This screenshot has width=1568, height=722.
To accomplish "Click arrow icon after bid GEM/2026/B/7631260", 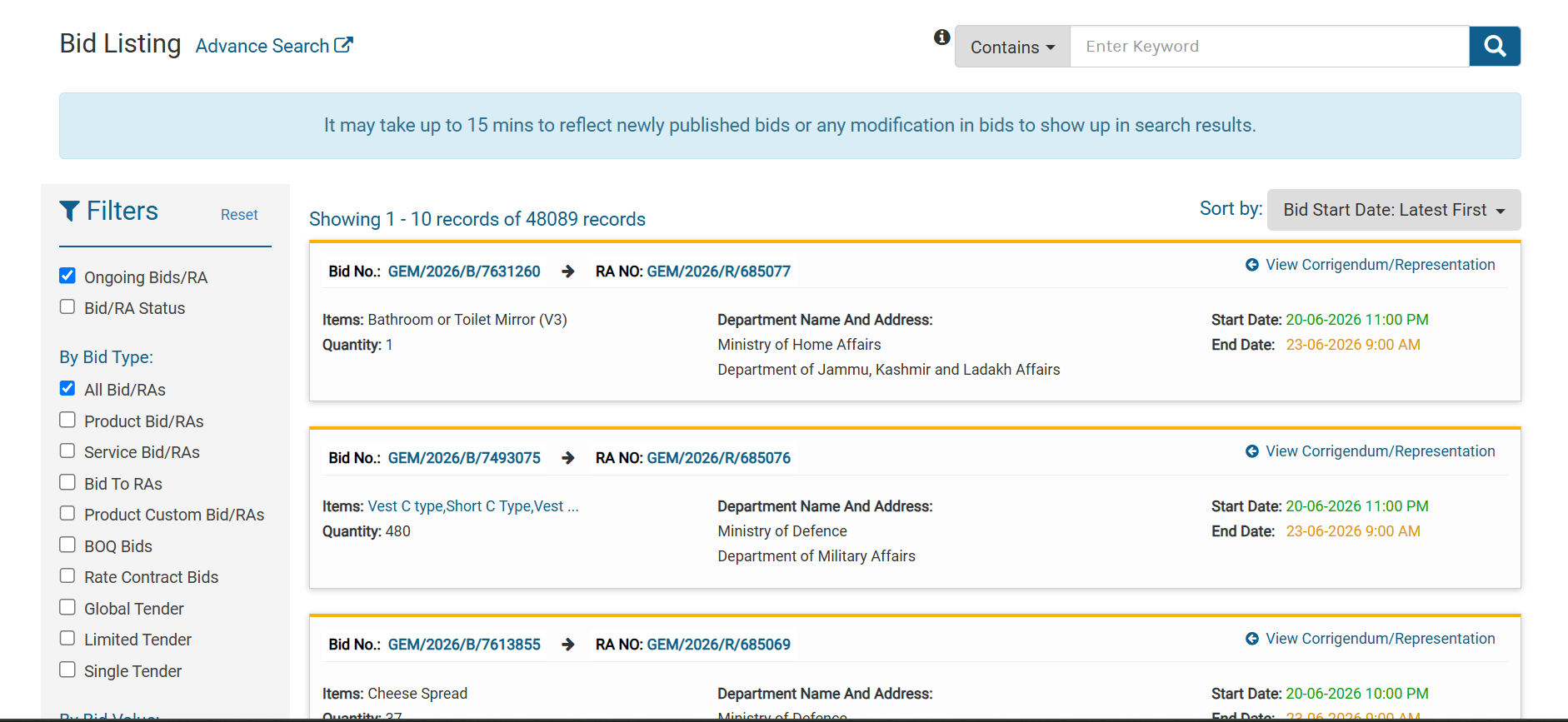I will pos(568,271).
